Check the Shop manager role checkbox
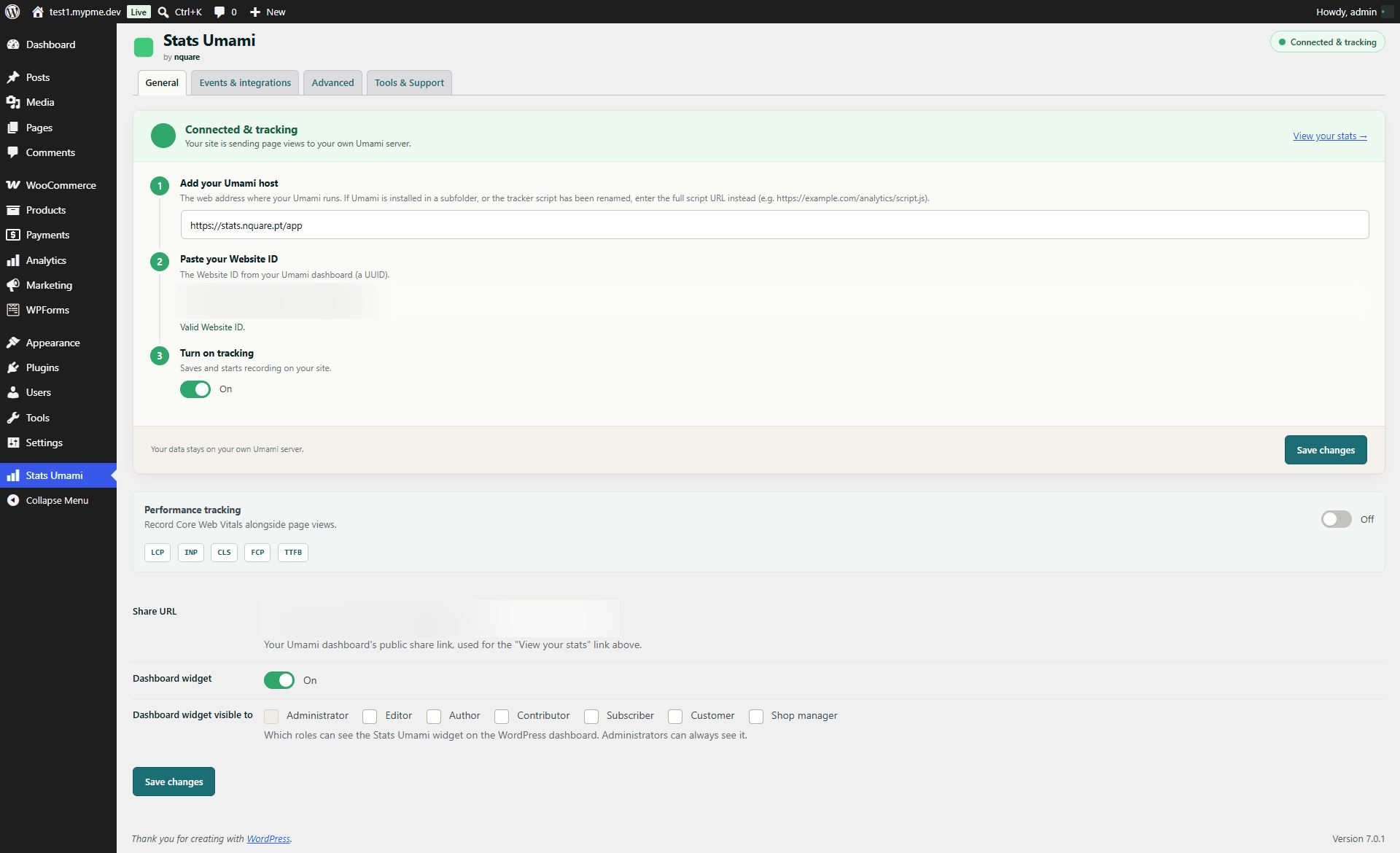This screenshot has width=1400, height=853. tap(756, 717)
